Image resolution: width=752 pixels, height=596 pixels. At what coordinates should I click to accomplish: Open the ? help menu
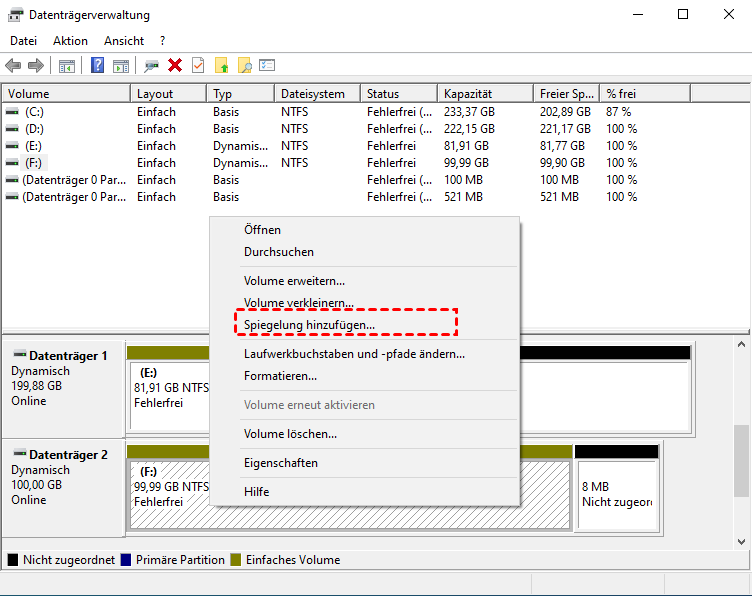tap(163, 41)
